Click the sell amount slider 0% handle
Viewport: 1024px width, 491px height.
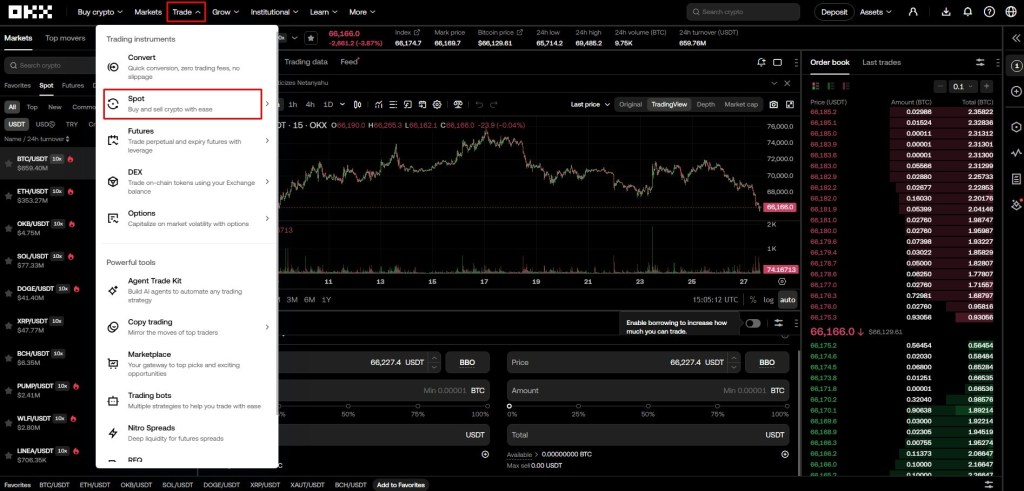point(509,406)
